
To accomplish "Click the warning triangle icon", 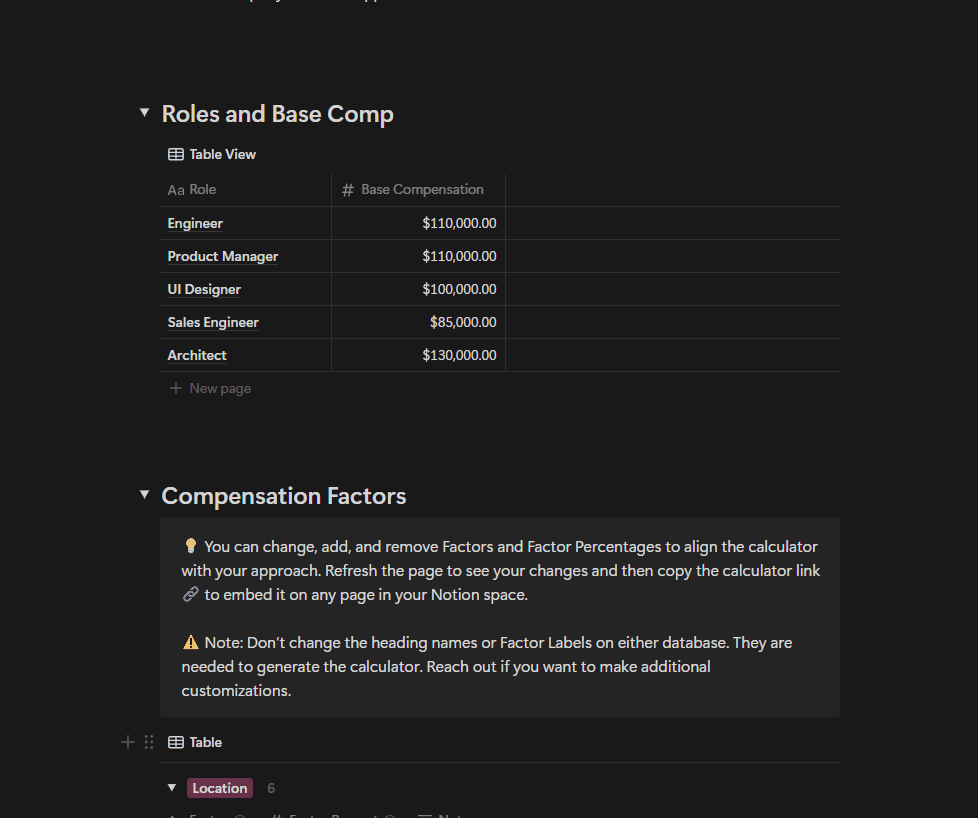I will pos(190,642).
